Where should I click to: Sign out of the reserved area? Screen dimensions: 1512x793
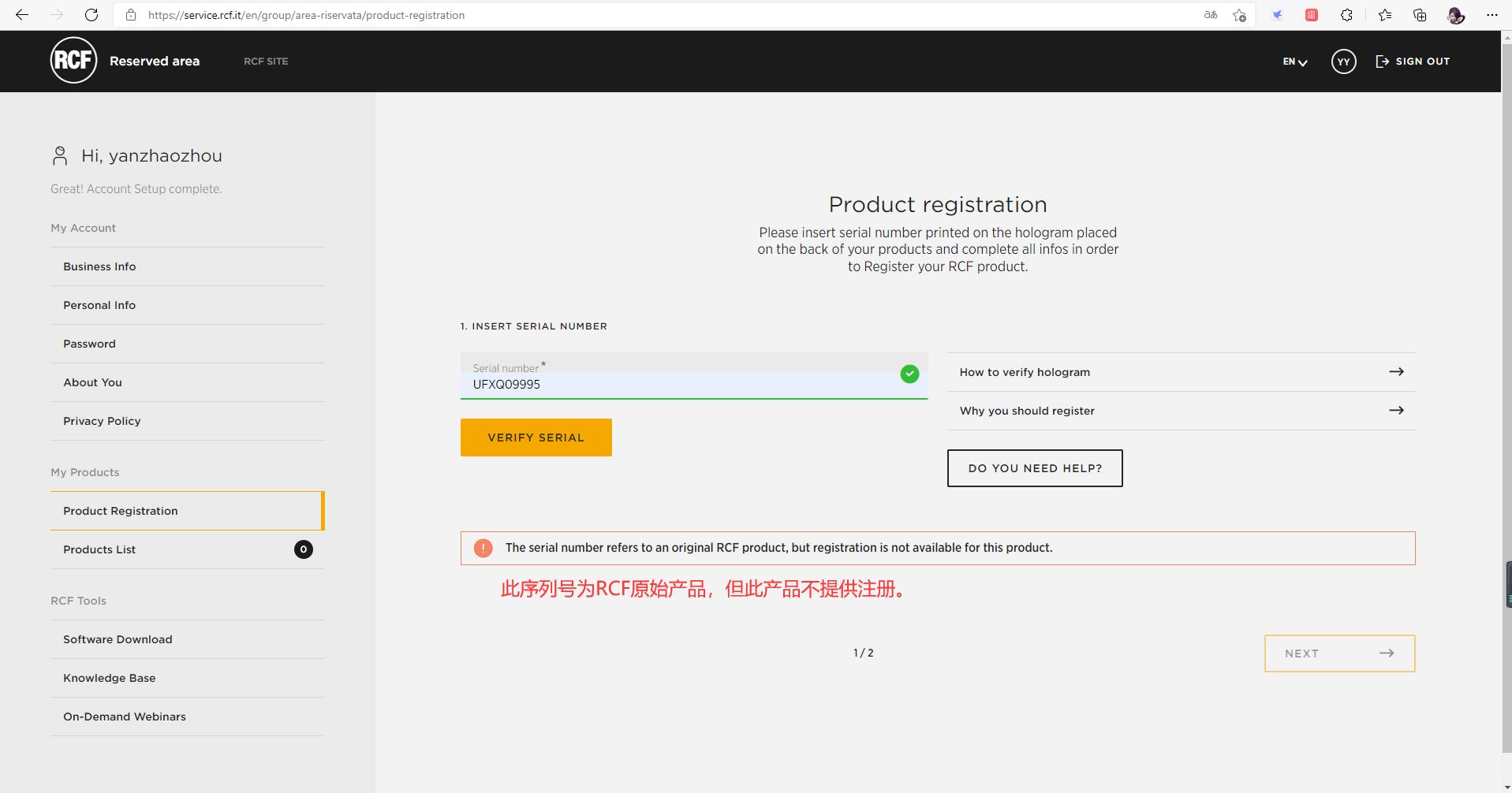[x=1413, y=61]
